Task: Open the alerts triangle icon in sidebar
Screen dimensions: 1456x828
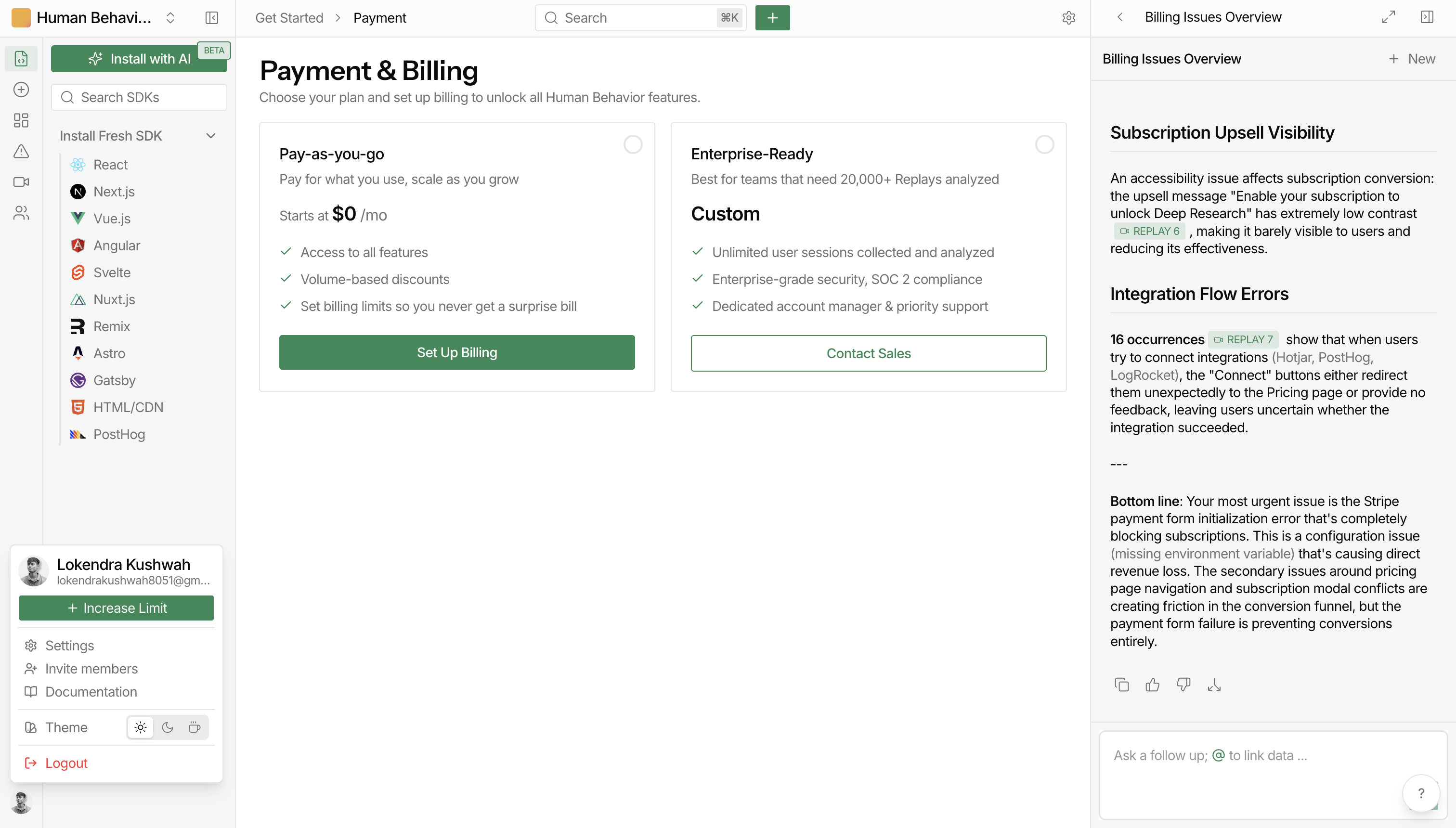Action: [x=21, y=151]
